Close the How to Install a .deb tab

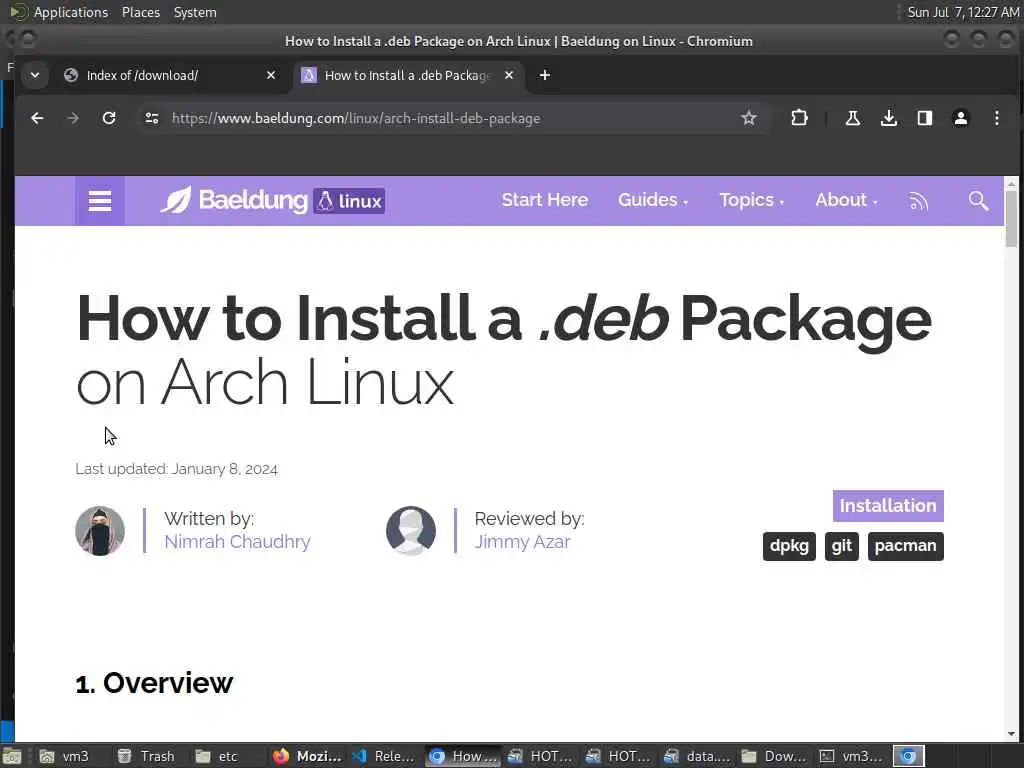509,75
